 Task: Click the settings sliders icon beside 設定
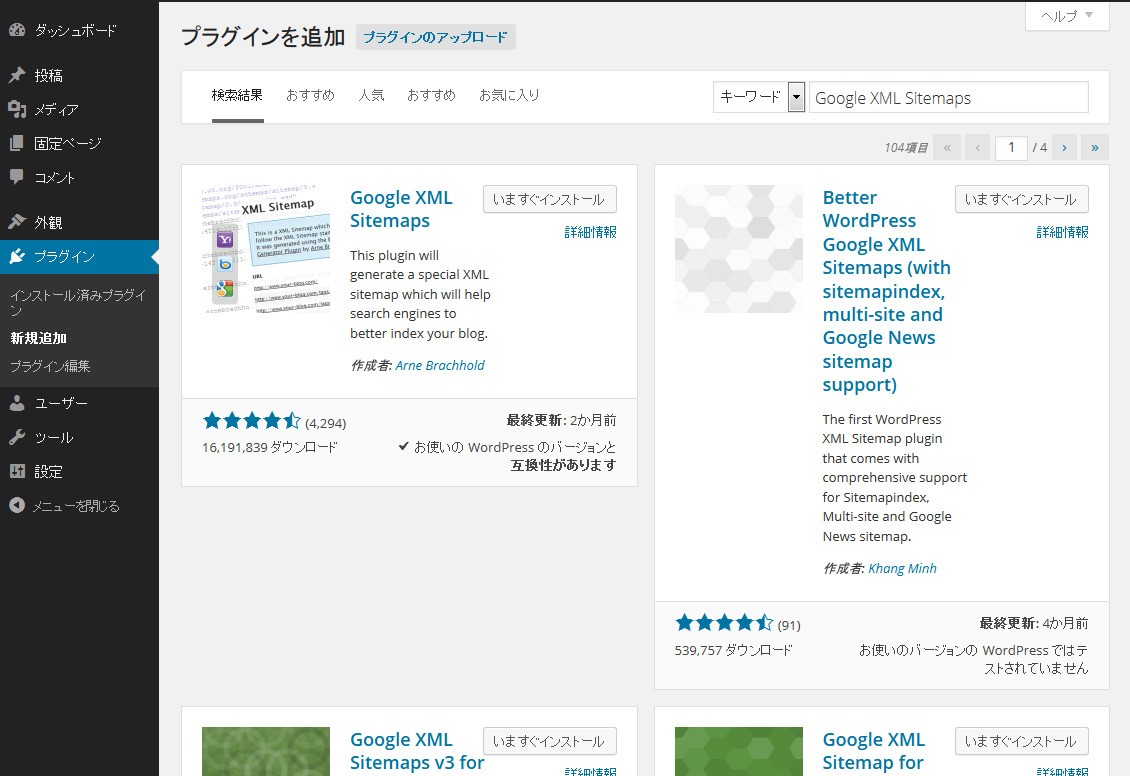tap(17, 471)
